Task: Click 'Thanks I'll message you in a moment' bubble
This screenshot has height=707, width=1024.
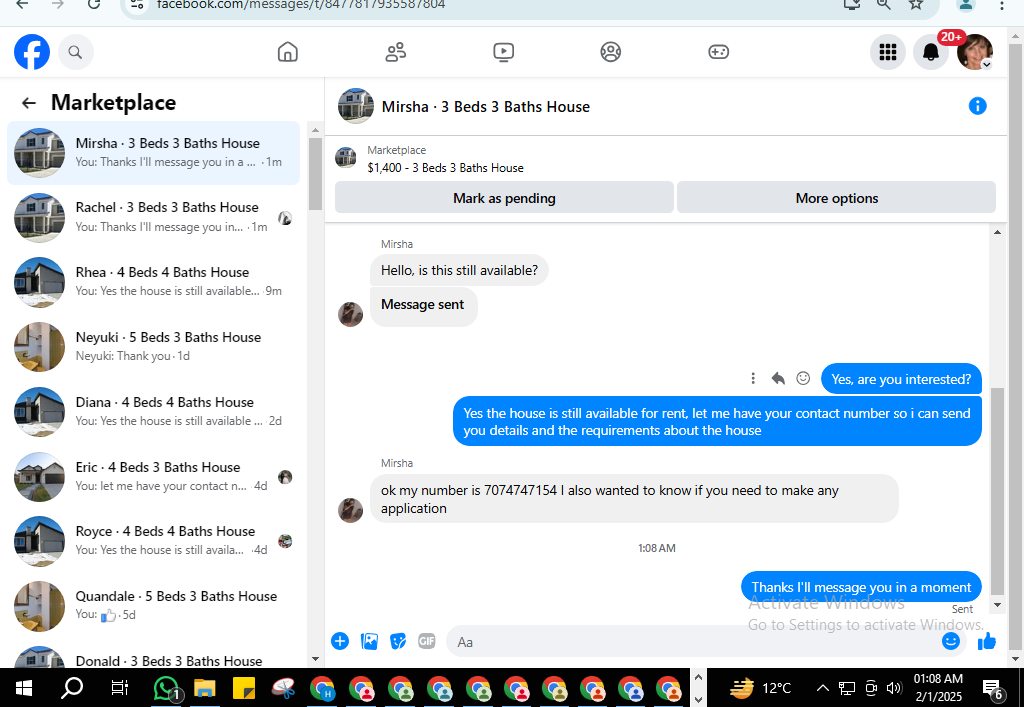Action: tap(861, 587)
